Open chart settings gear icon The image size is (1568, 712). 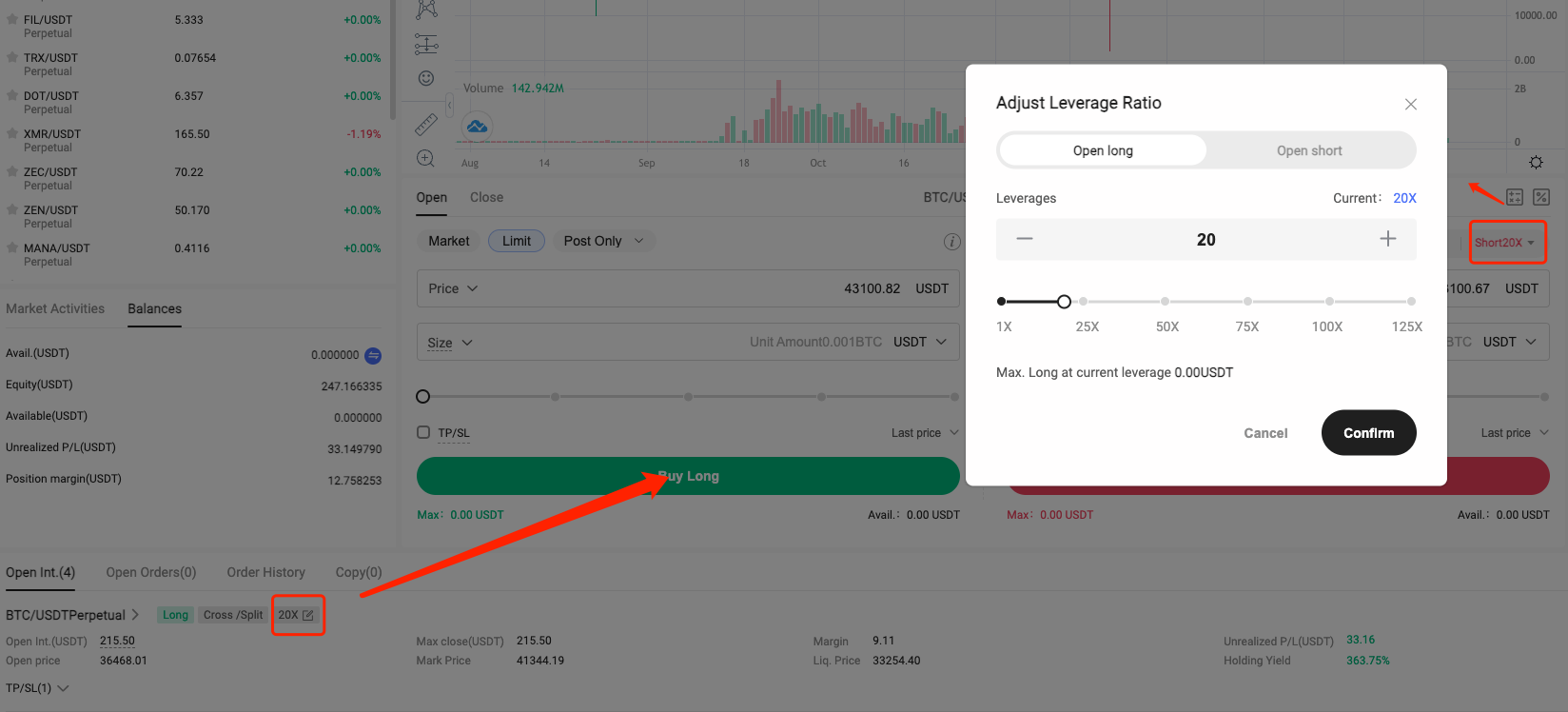click(1536, 163)
